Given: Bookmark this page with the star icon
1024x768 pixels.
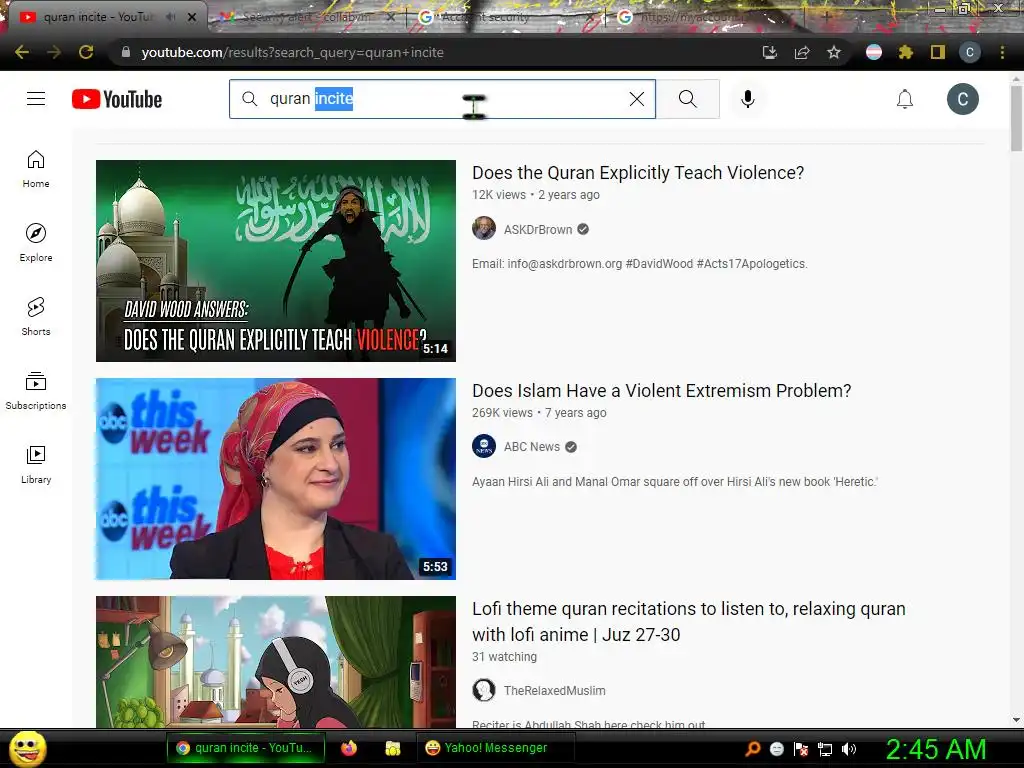Looking at the screenshot, I should click(833, 52).
